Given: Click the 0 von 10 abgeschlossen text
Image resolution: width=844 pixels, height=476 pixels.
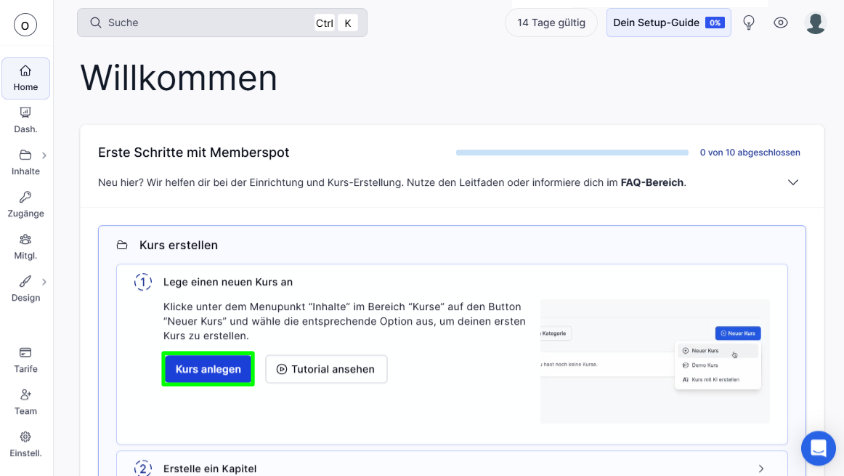Looking at the screenshot, I should click(x=750, y=153).
